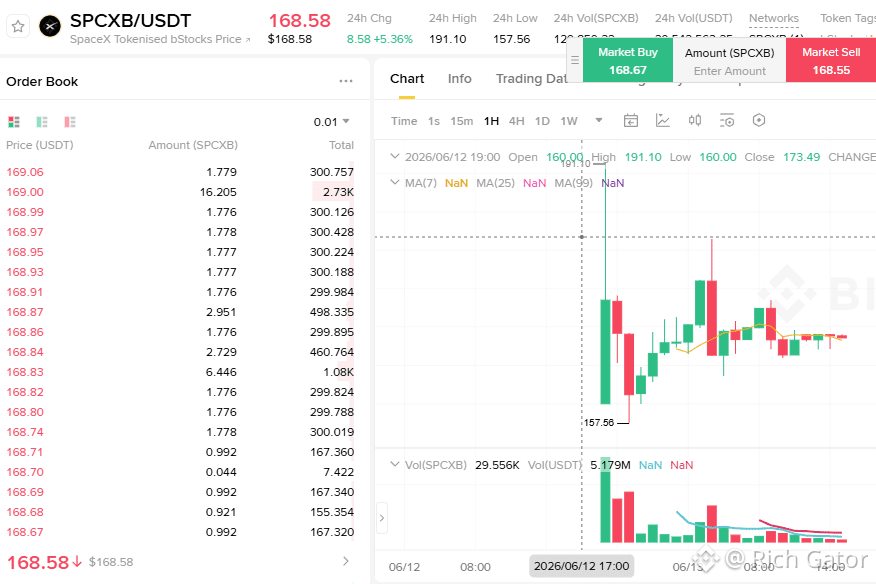876x584 pixels.
Task: Select the Time chart interval
Action: pos(404,121)
